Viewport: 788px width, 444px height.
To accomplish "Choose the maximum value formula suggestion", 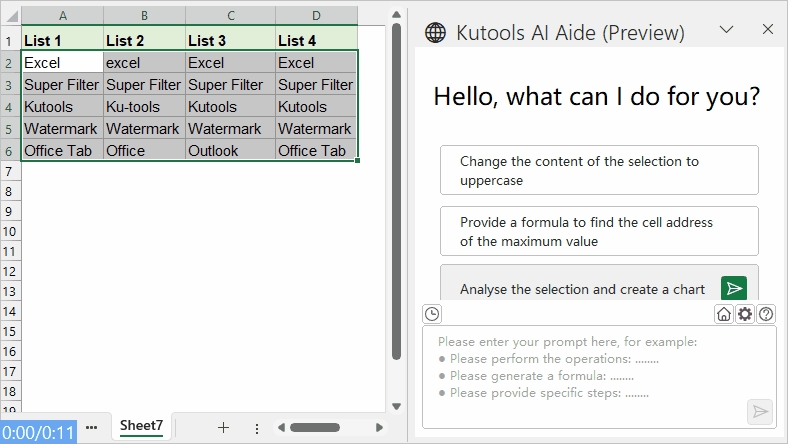I will 598,232.
